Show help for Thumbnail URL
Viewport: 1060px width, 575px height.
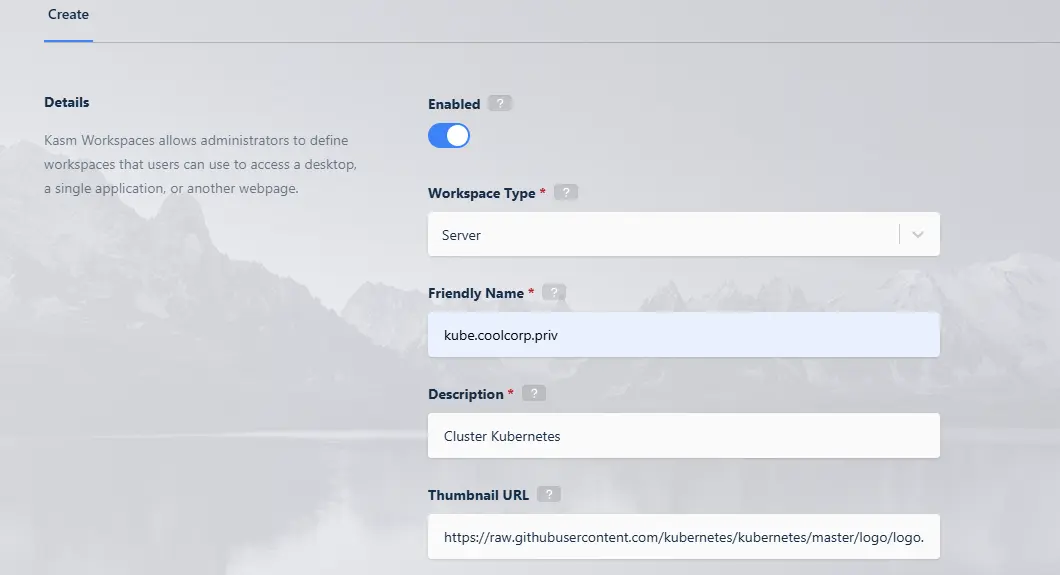pos(549,495)
